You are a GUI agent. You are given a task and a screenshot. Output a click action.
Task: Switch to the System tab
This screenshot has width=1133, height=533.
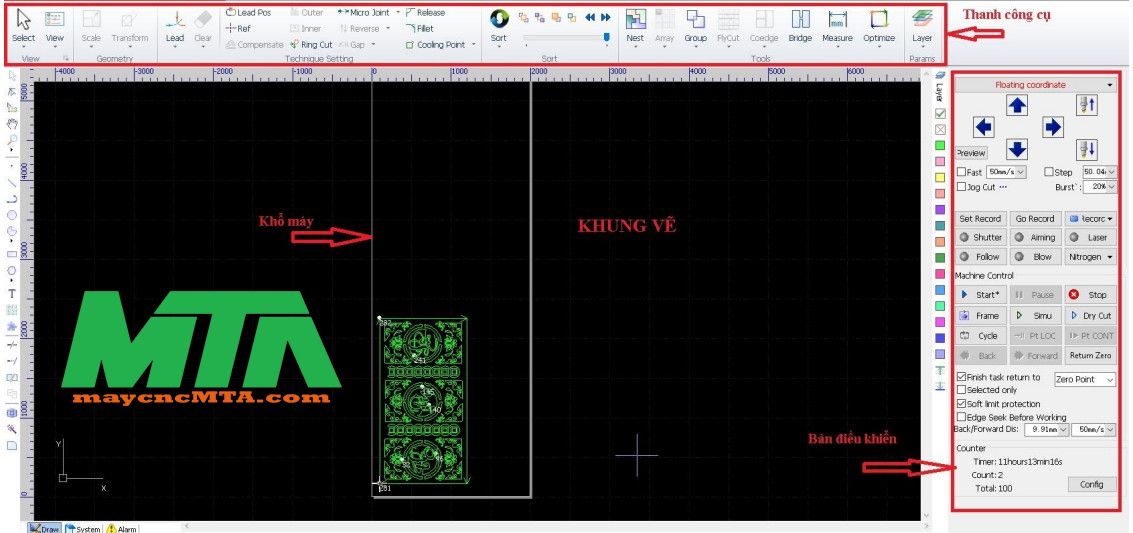pyautogui.click(x=83, y=528)
